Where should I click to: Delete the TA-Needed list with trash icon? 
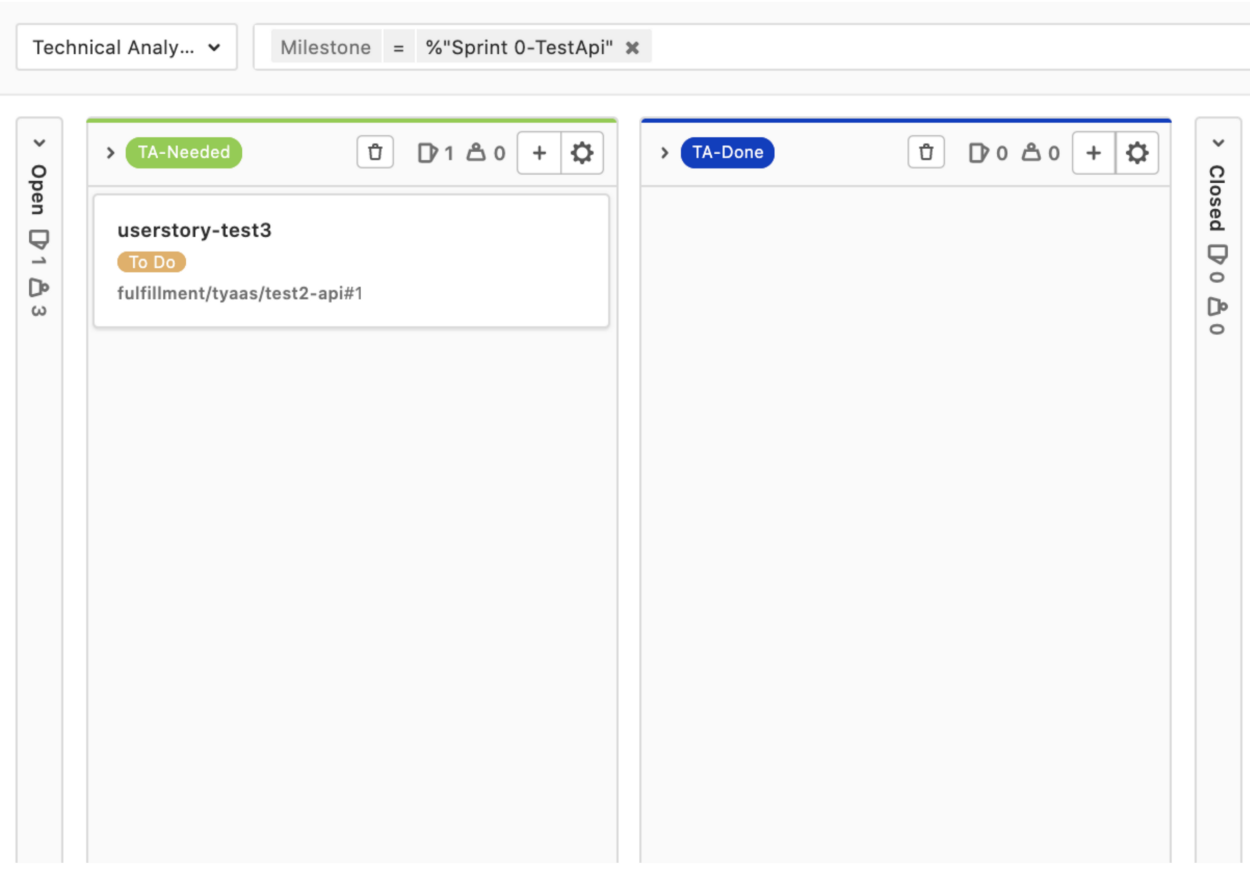coord(375,153)
